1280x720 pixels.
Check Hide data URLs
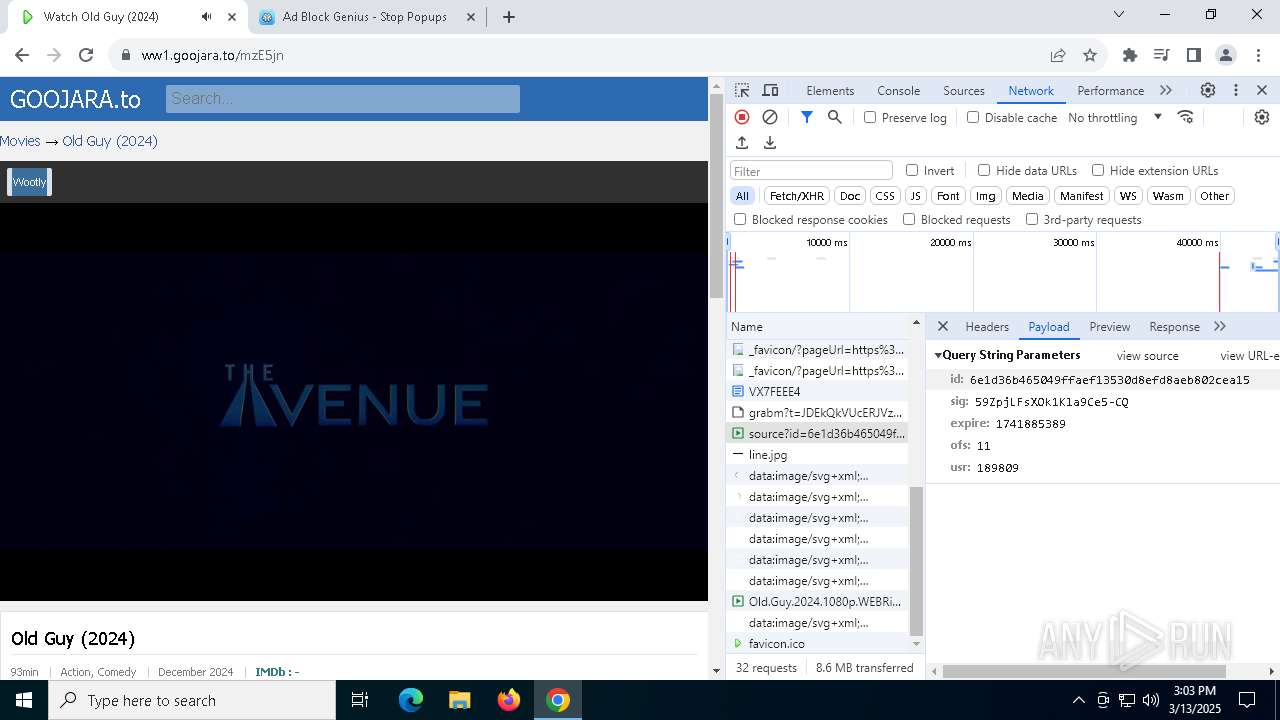(984, 170)
